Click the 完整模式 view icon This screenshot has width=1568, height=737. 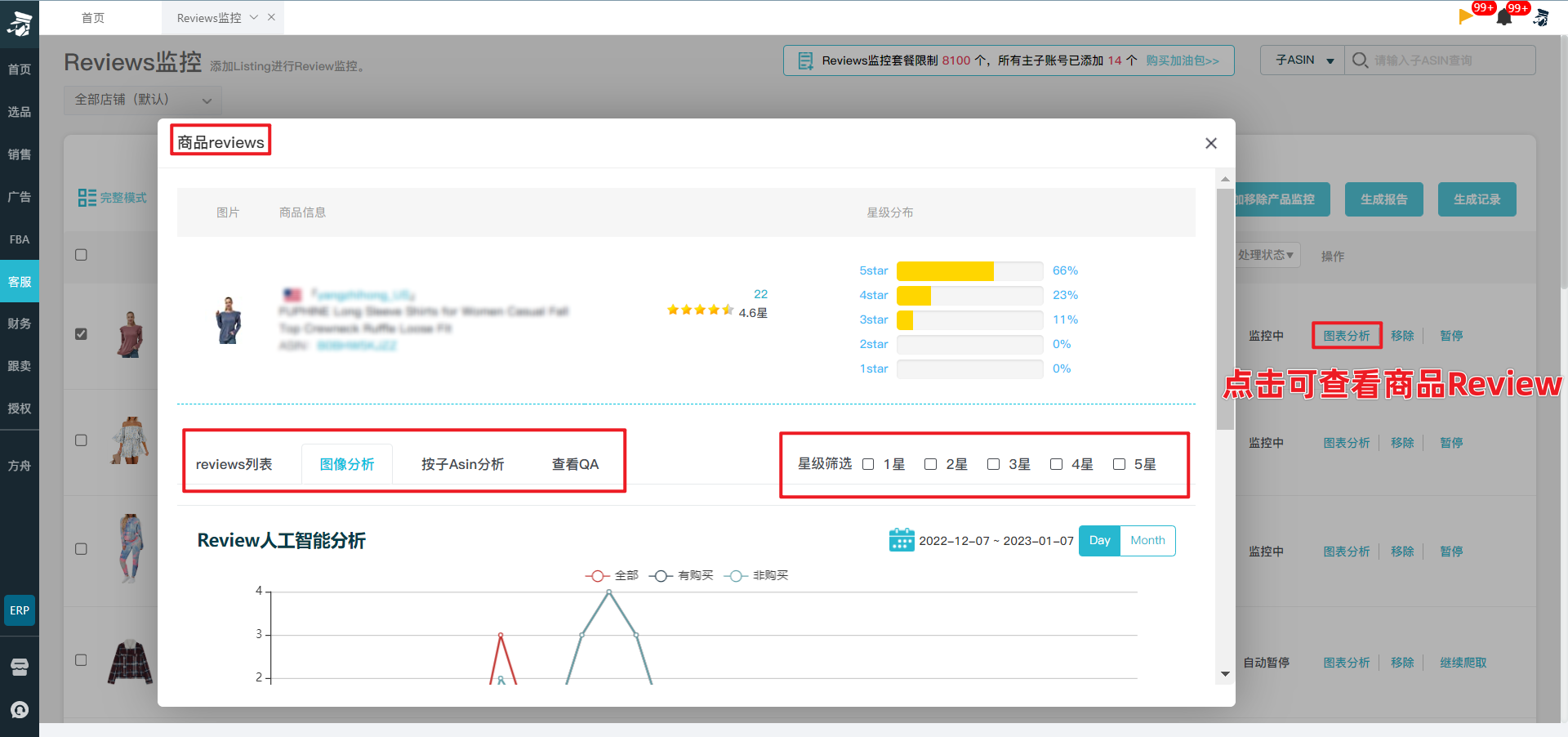tap(87, 198)
